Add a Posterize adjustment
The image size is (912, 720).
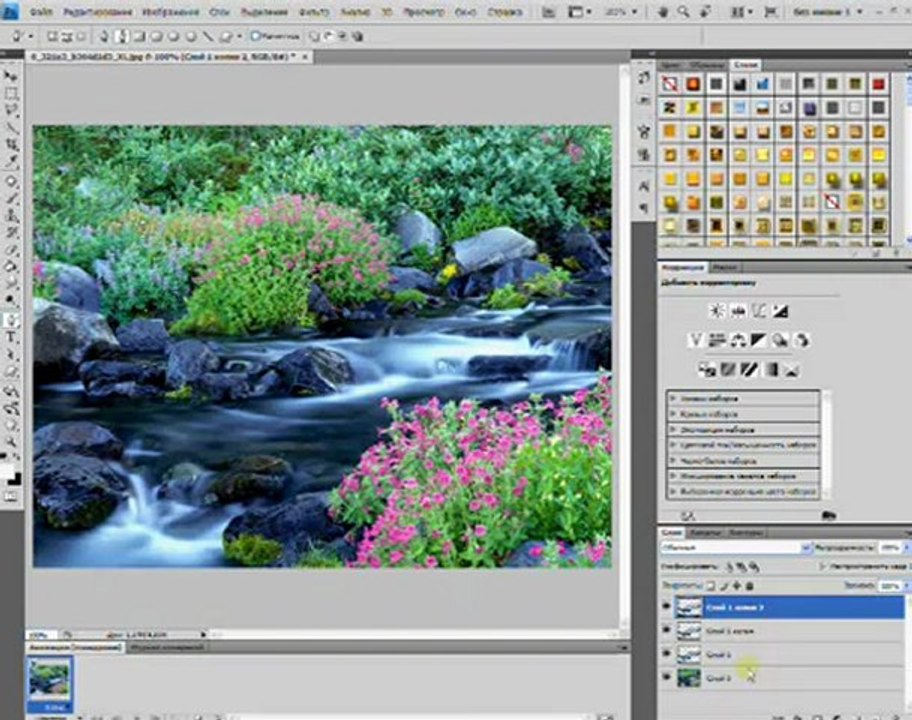tap(728, 369)
